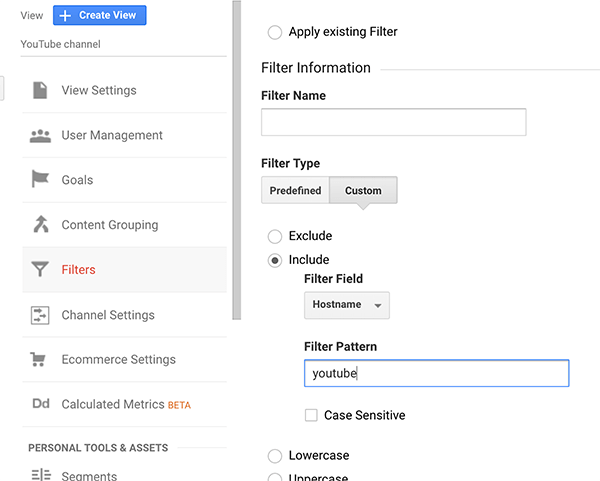Viewport: 600px width, 481px height.
Task: Switch to the Custom filter type tab
Action: click(x=363, y=190)
